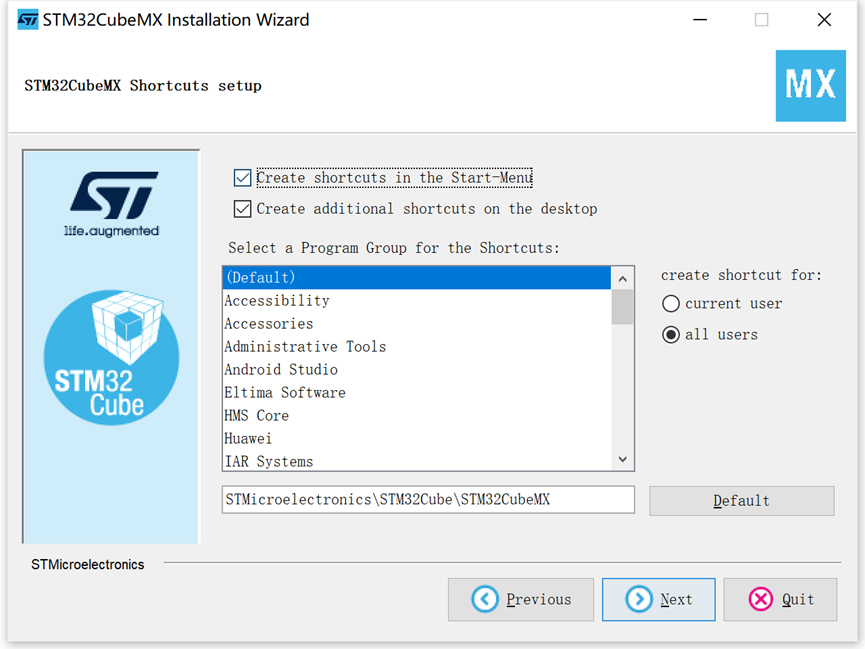This screenshot has width=865, height=649.
Task: Click the ST life.augmented logo
Action: coord(113,204)
